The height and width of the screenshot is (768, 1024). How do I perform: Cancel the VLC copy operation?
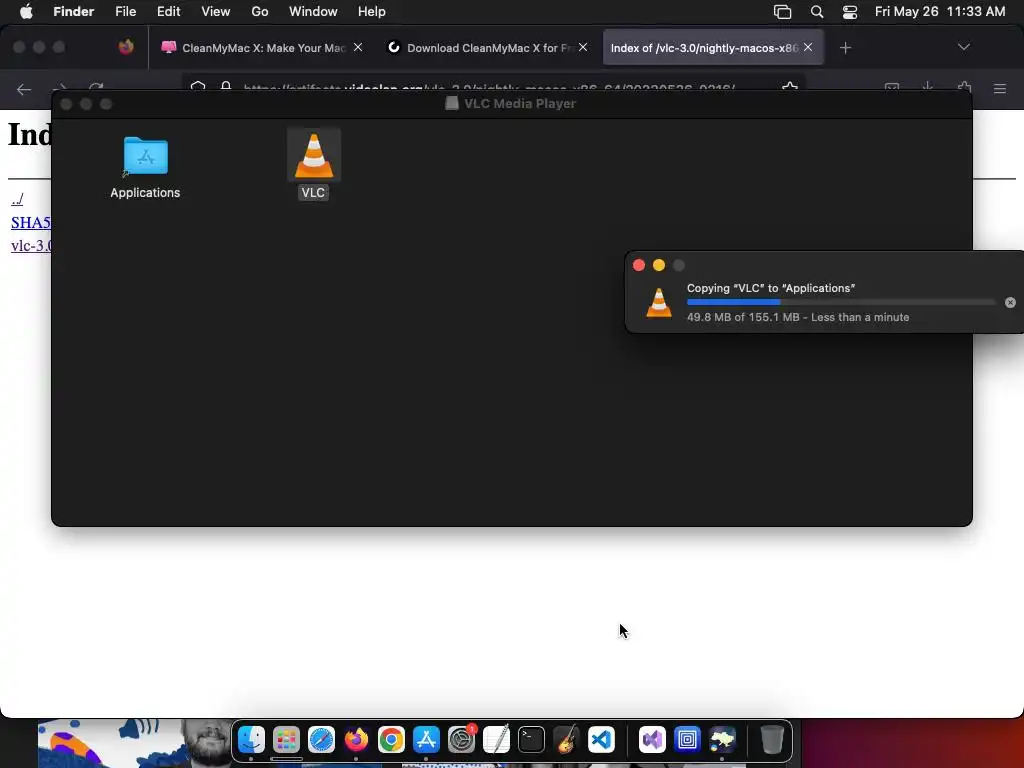[x=1010, y=302]
